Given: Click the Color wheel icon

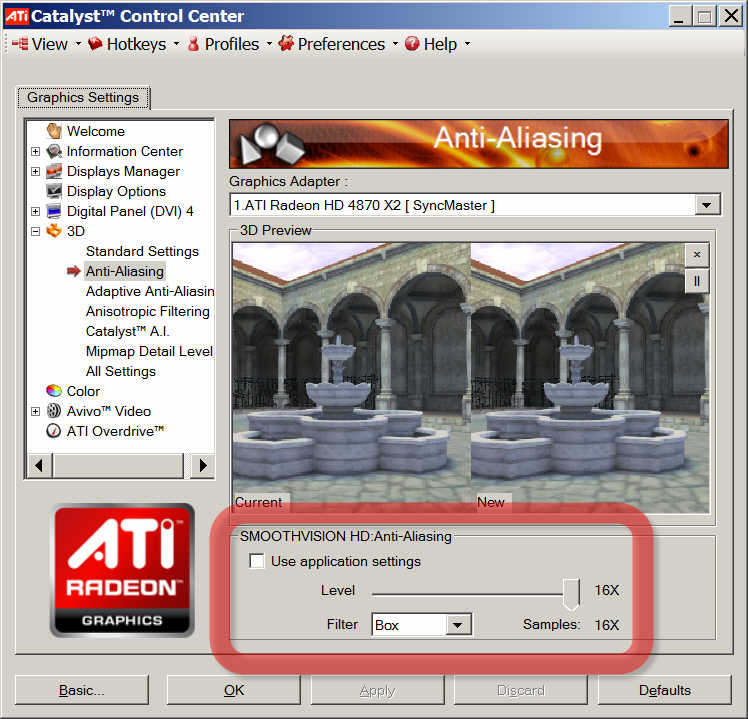Looking at the screenshot, I should [54, 391].
